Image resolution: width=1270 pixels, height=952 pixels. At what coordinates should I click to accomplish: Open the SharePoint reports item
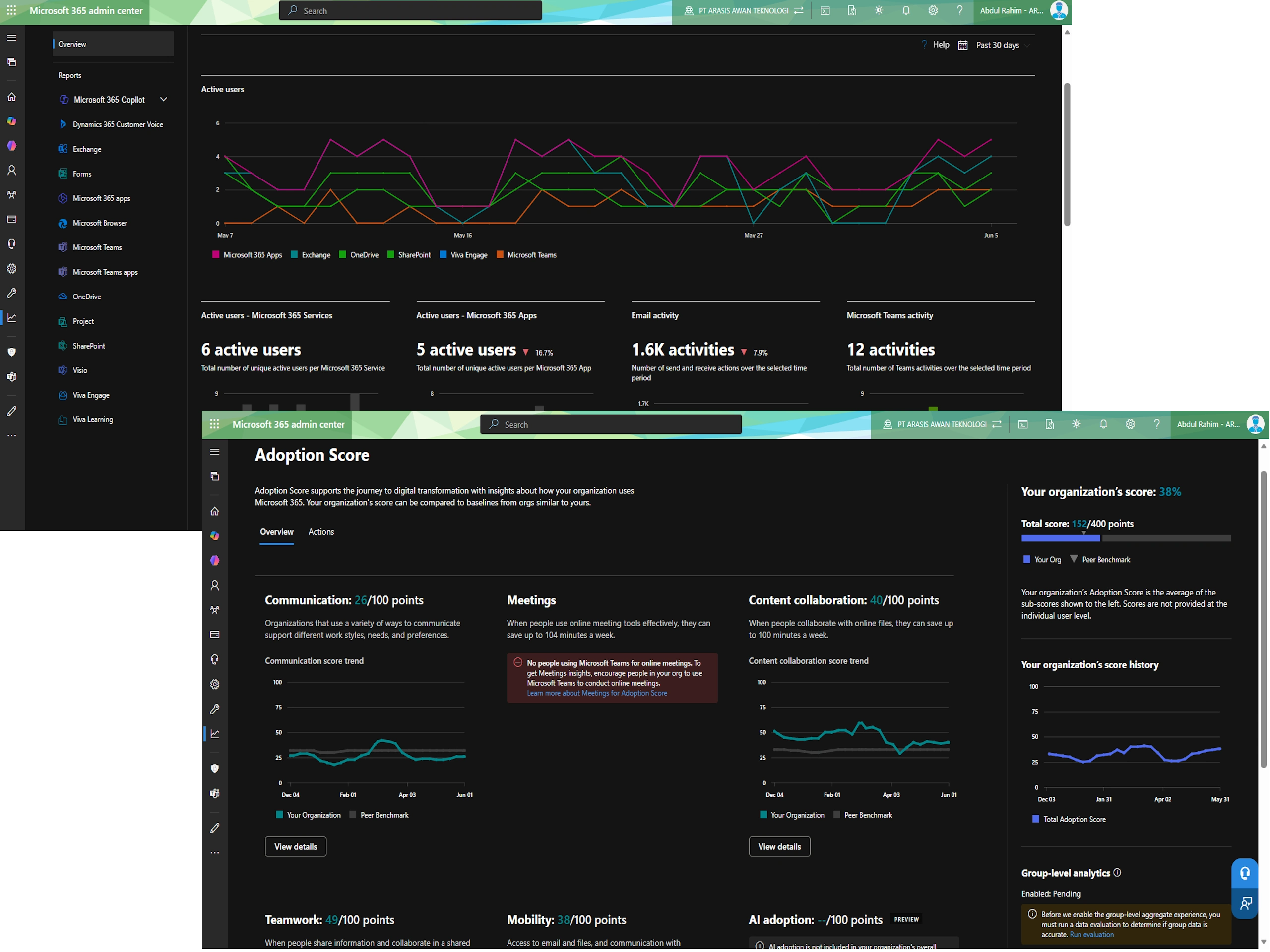(x=88, y=346)
